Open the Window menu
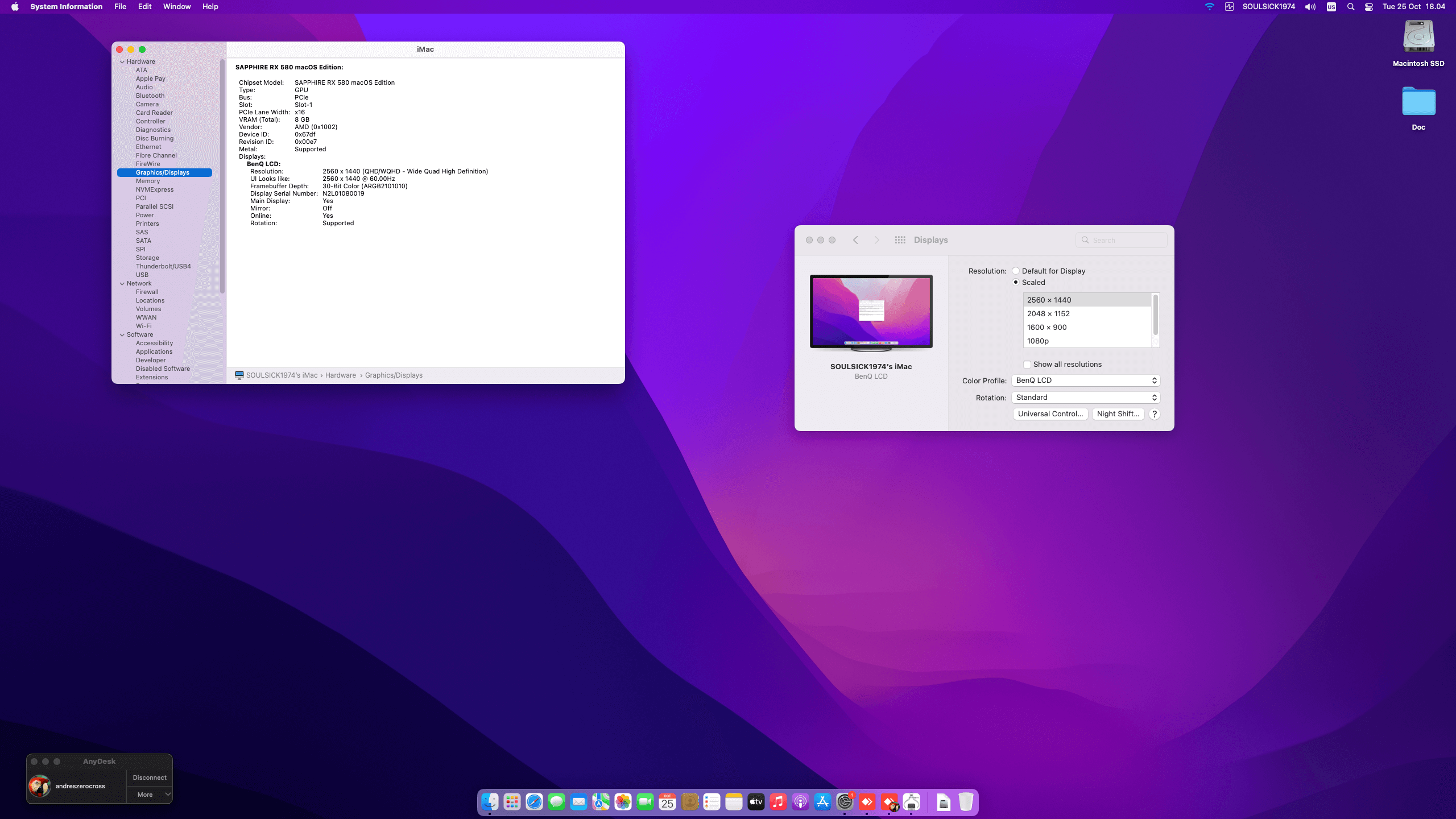1456x819 pixels. click(x=177, y=7)
